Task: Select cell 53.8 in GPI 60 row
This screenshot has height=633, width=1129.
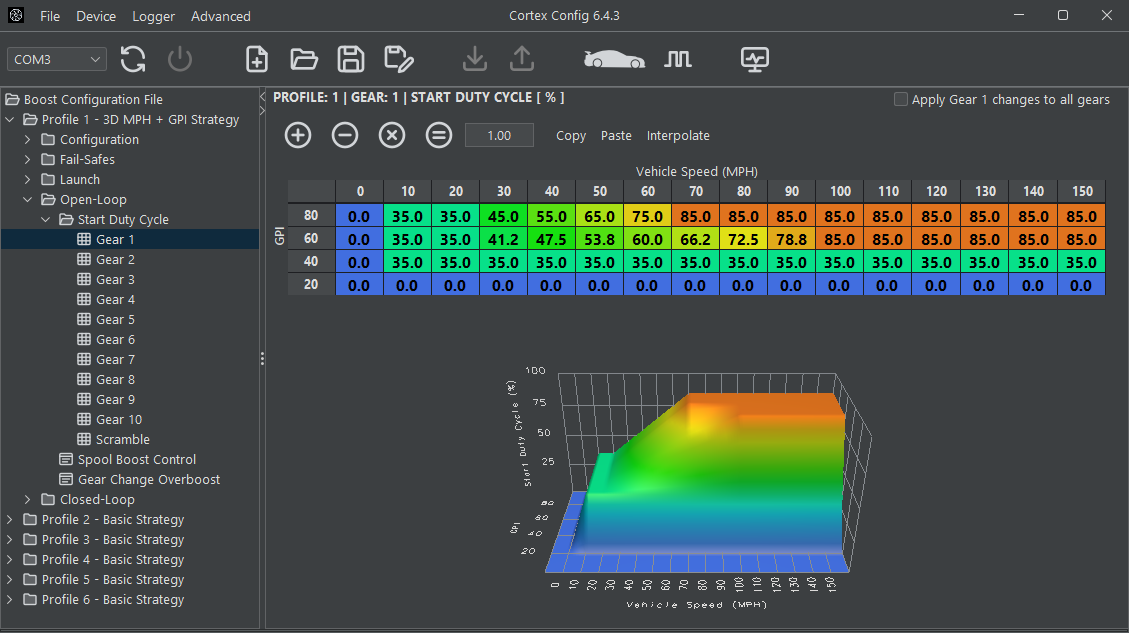Action: pyautogui.click(x=599, y=239)
